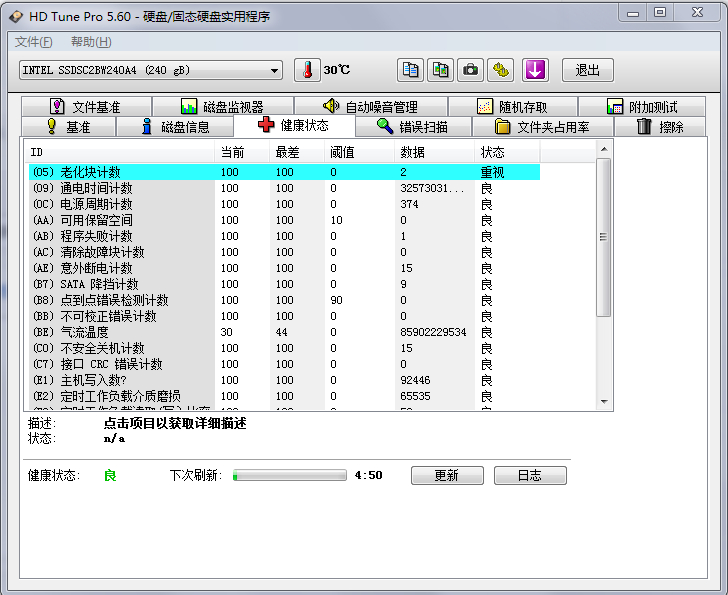Switch to the 错误扫描 tab
This screenshot has width=728, height=595.
pos(413,127)
